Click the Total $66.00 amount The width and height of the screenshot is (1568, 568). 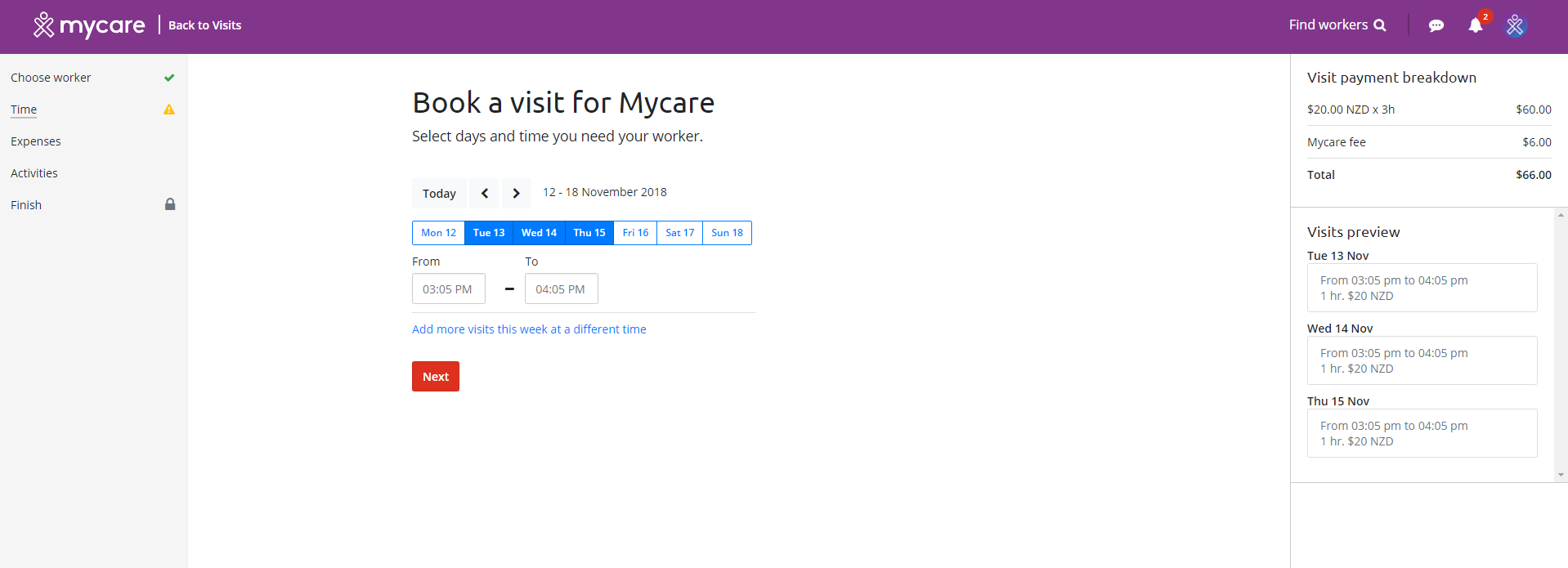click(x=1534, y=175)
